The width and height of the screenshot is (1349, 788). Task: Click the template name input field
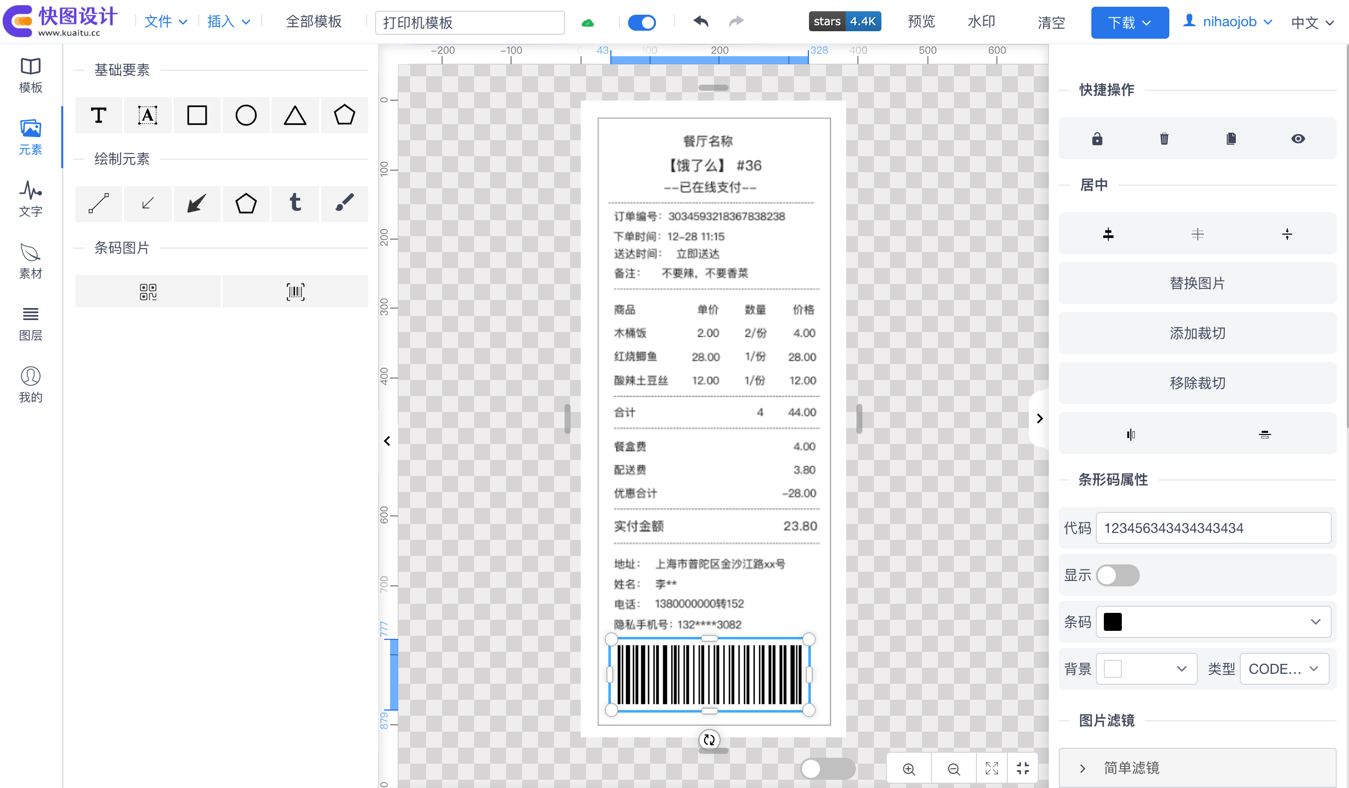coord(470,22)
